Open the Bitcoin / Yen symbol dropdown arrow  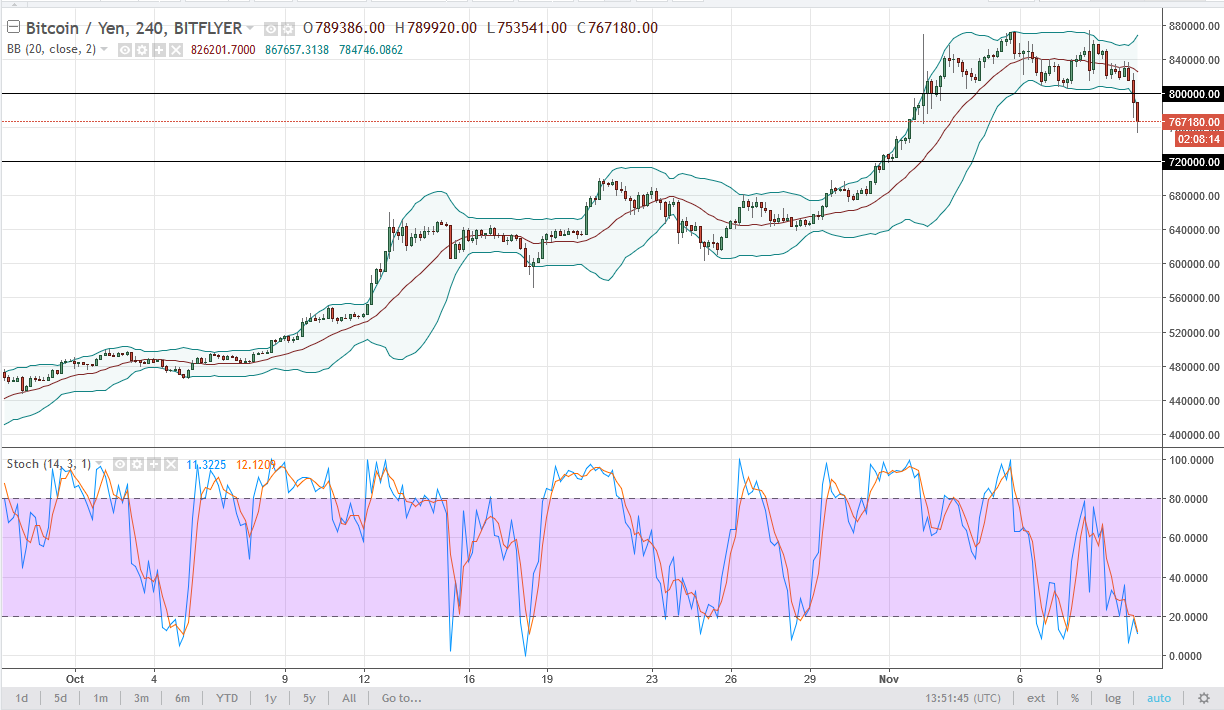[x=250, y=28]
